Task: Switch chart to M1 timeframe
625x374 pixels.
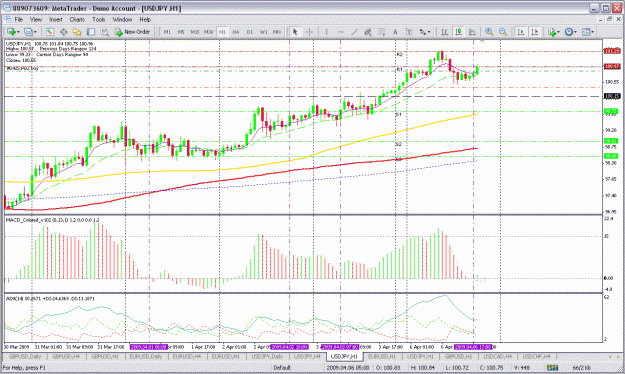Action: [x=167, y=32]
